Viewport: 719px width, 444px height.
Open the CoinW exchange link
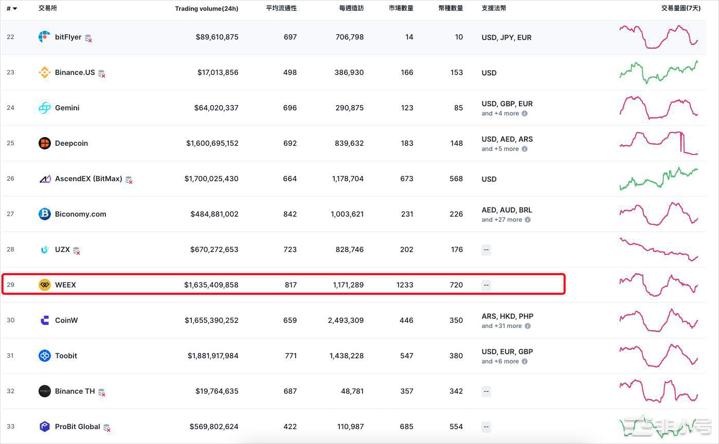tap(66, 320)
